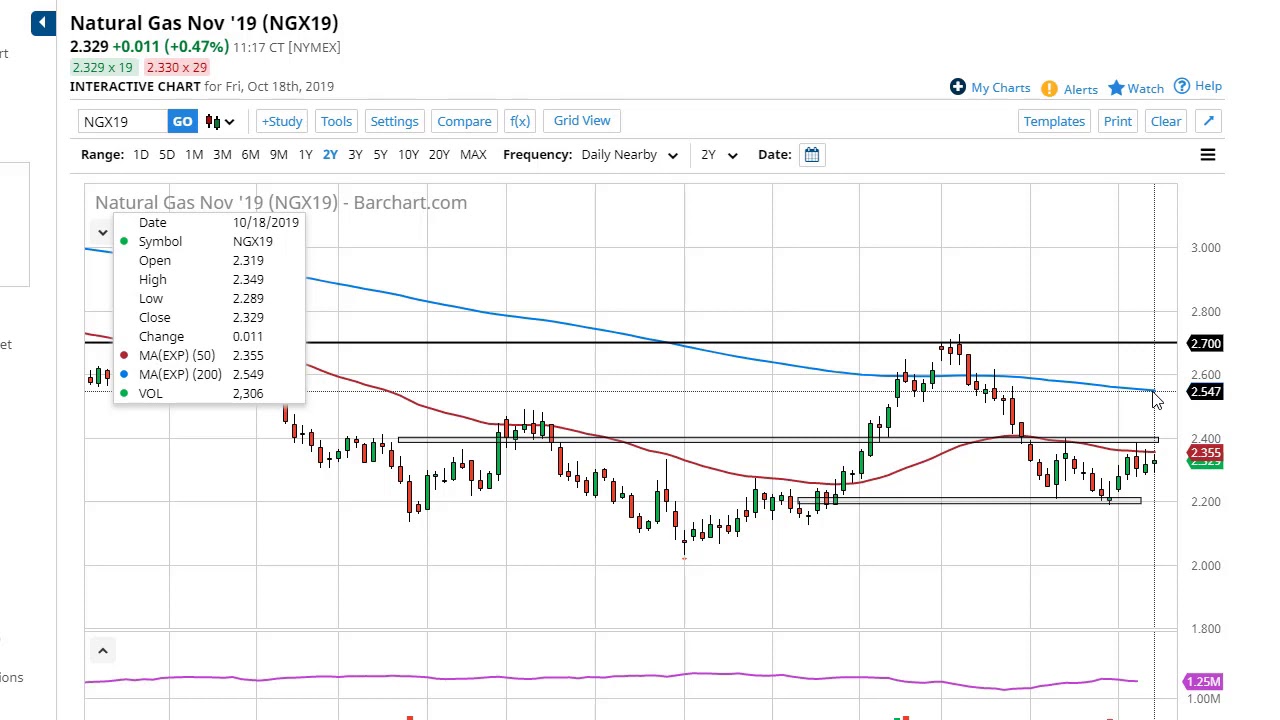Open the hamburger chart menu
The width and height of the screenshot is (1280, 720).
tap(1207, 155)
